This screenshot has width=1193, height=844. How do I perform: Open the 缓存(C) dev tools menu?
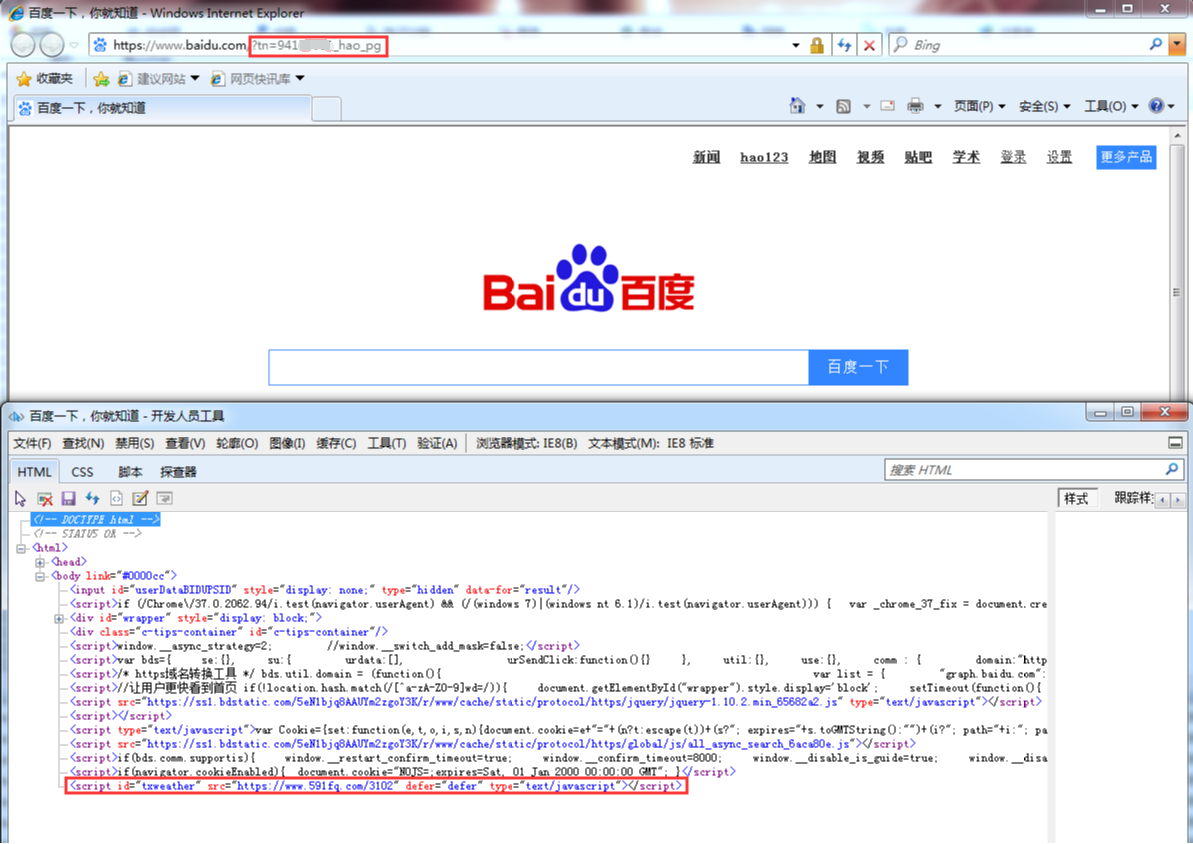click(336, 443)
